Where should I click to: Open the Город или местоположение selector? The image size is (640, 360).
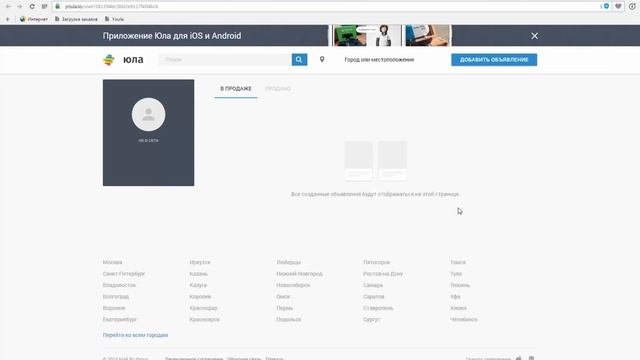[379, 60]
